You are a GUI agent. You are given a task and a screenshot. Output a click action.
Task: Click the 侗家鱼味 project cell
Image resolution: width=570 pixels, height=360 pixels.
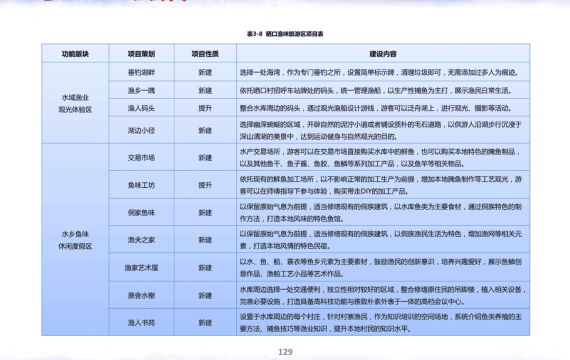(141, 212)
